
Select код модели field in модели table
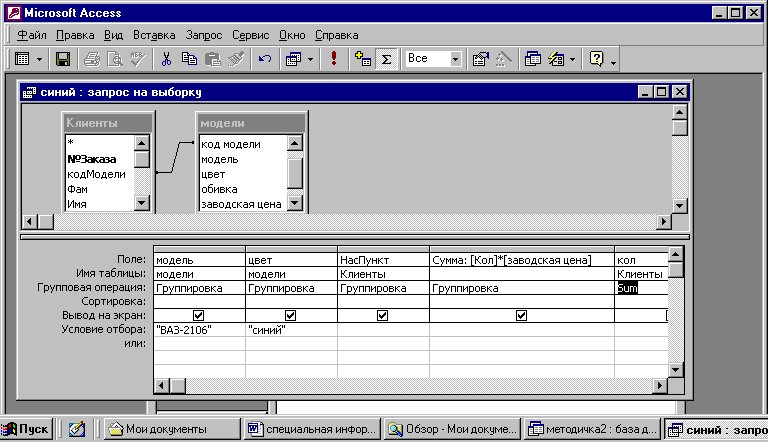point(243,145)
